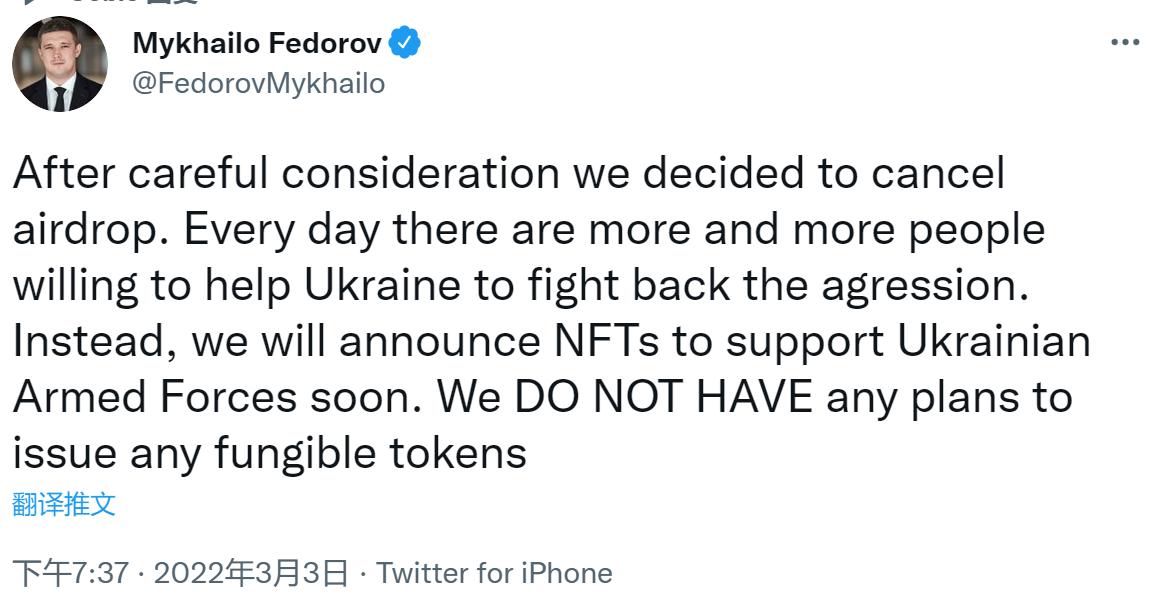Click Mykhailo Fedorov's profile photo
This screenshot has height=616, width=1172.
tap(60, 64)
